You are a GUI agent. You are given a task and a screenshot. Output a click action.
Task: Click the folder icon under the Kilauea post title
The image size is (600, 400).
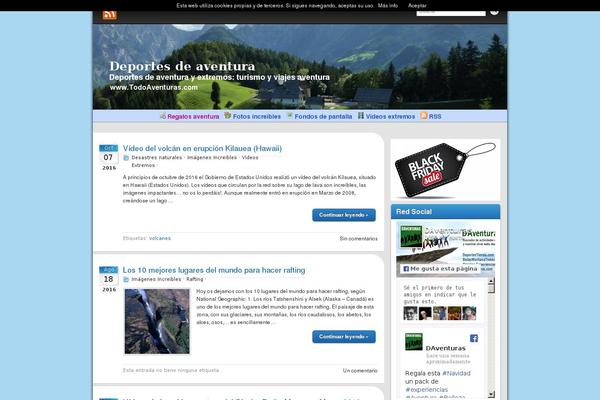pos(126,158)
